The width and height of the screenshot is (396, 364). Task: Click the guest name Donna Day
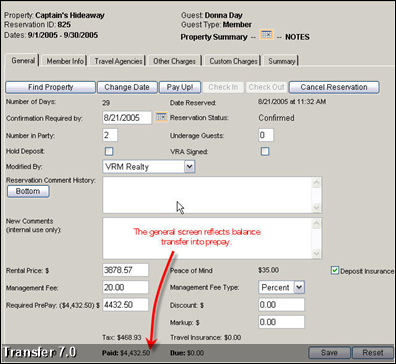pos(224,15)
